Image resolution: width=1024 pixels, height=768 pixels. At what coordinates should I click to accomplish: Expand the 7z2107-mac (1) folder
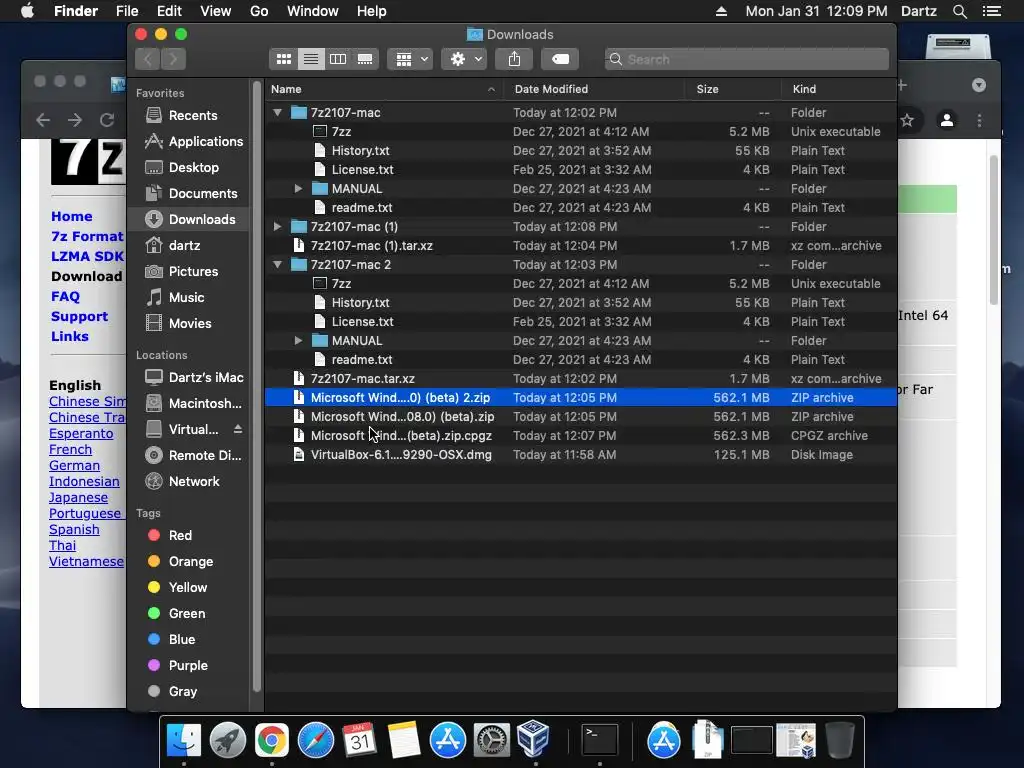click(278, 227)
